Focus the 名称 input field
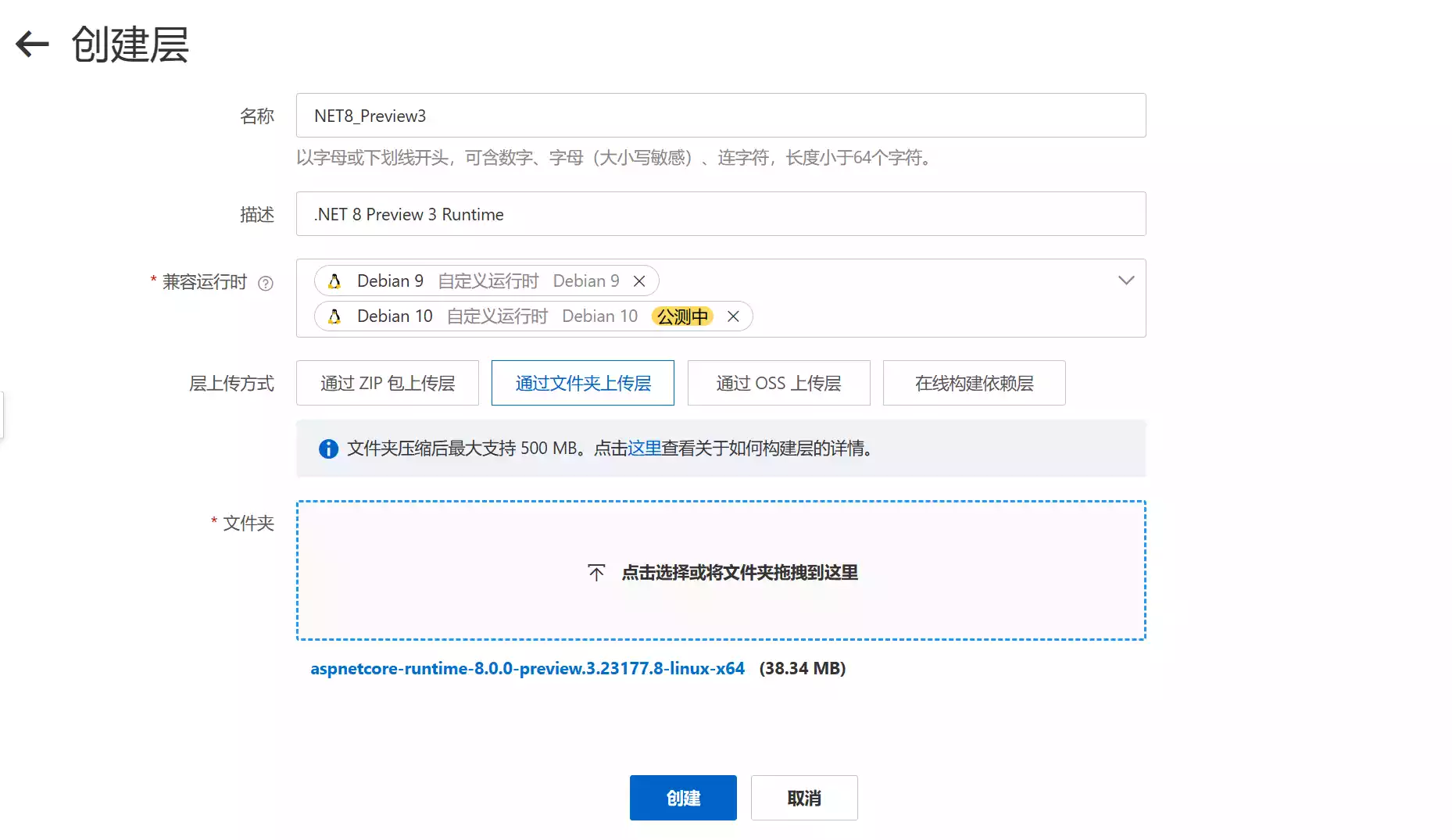The image size is (1452, 840). pos(721,116)
